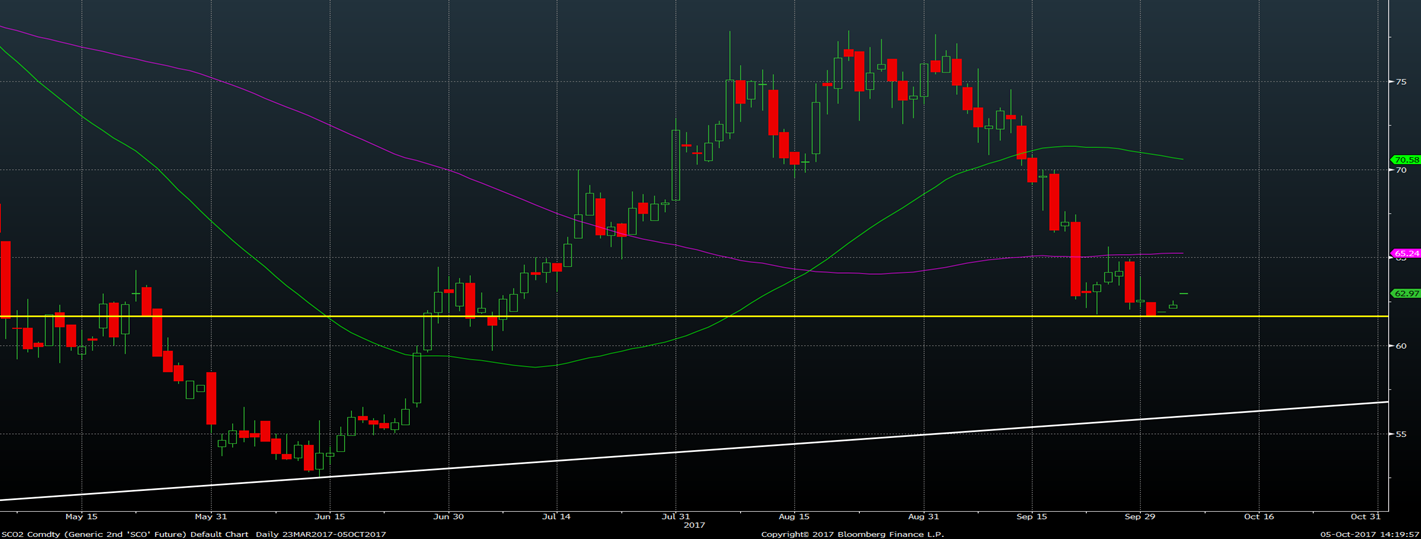This screenshot has width=1421, height=539.
Task: Click the 2017 year label on time axis
Action: (695, 525)
